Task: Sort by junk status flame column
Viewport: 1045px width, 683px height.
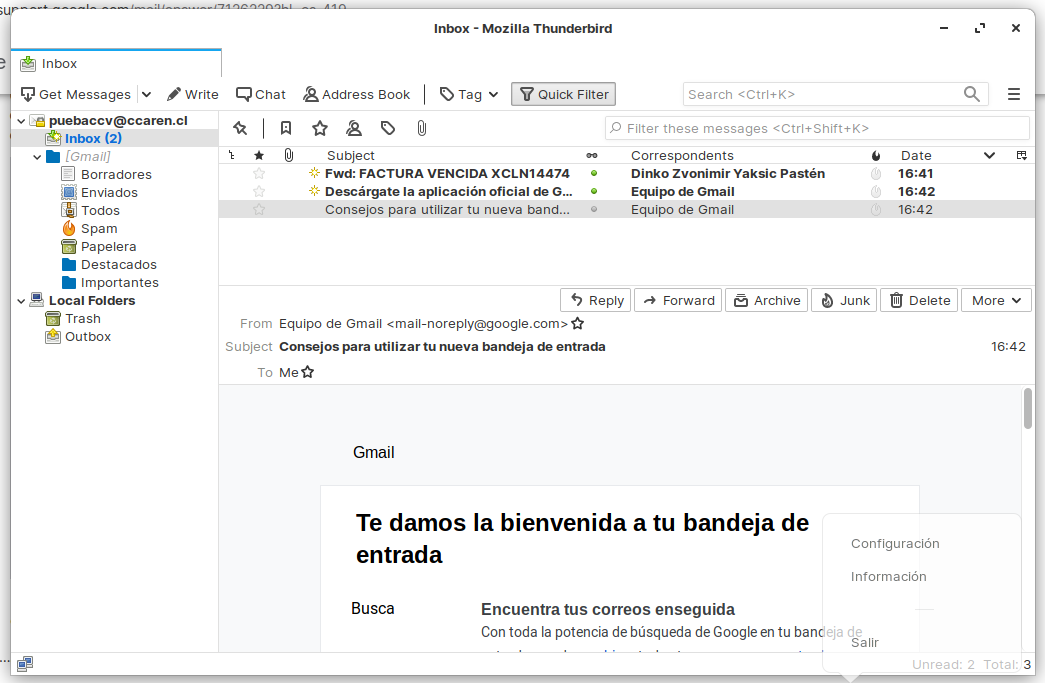Action: [x=876, y=155]
